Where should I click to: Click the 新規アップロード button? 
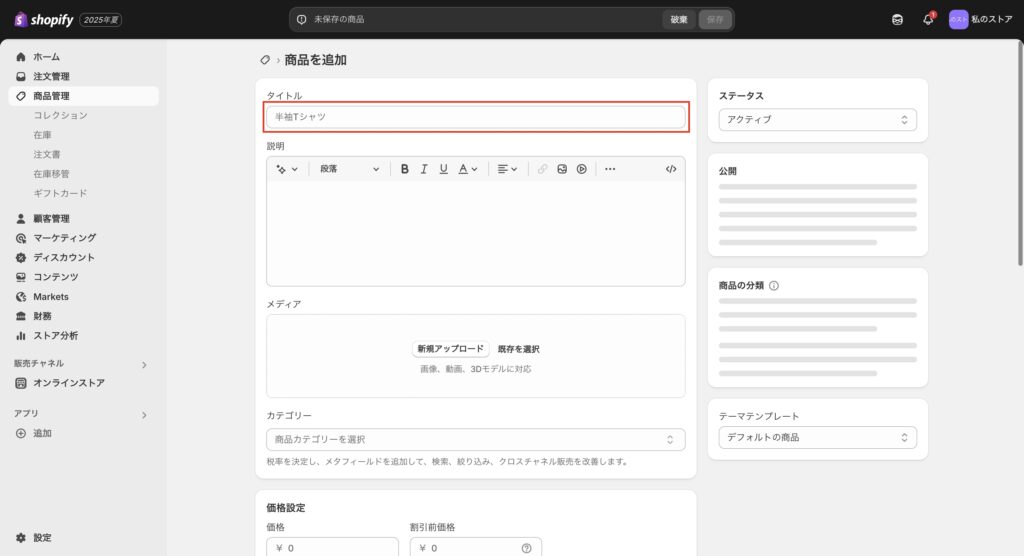(x=450, y=349)
